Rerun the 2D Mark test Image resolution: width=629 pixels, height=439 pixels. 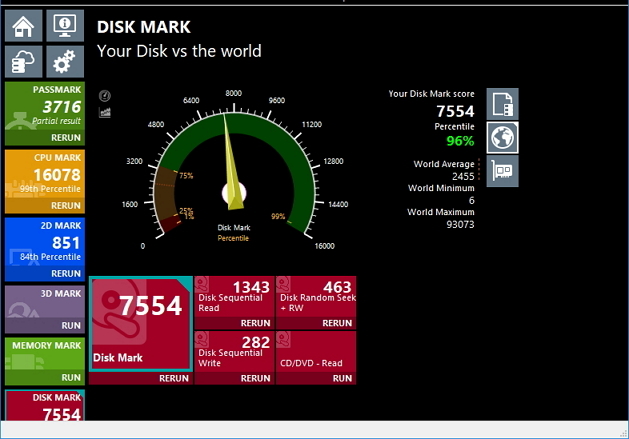pos(66,273)
